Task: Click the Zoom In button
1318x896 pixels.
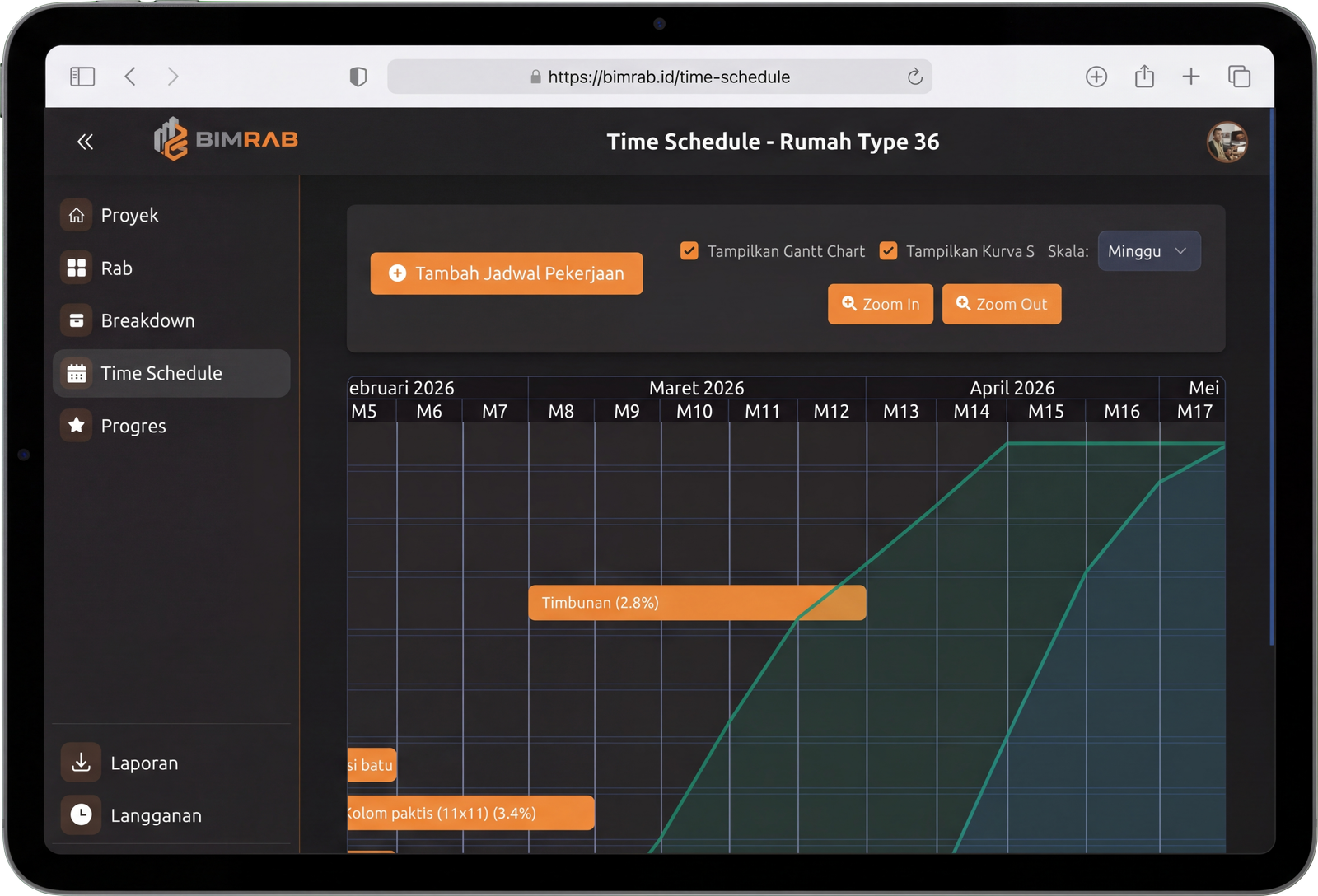Action: (881, 304)
